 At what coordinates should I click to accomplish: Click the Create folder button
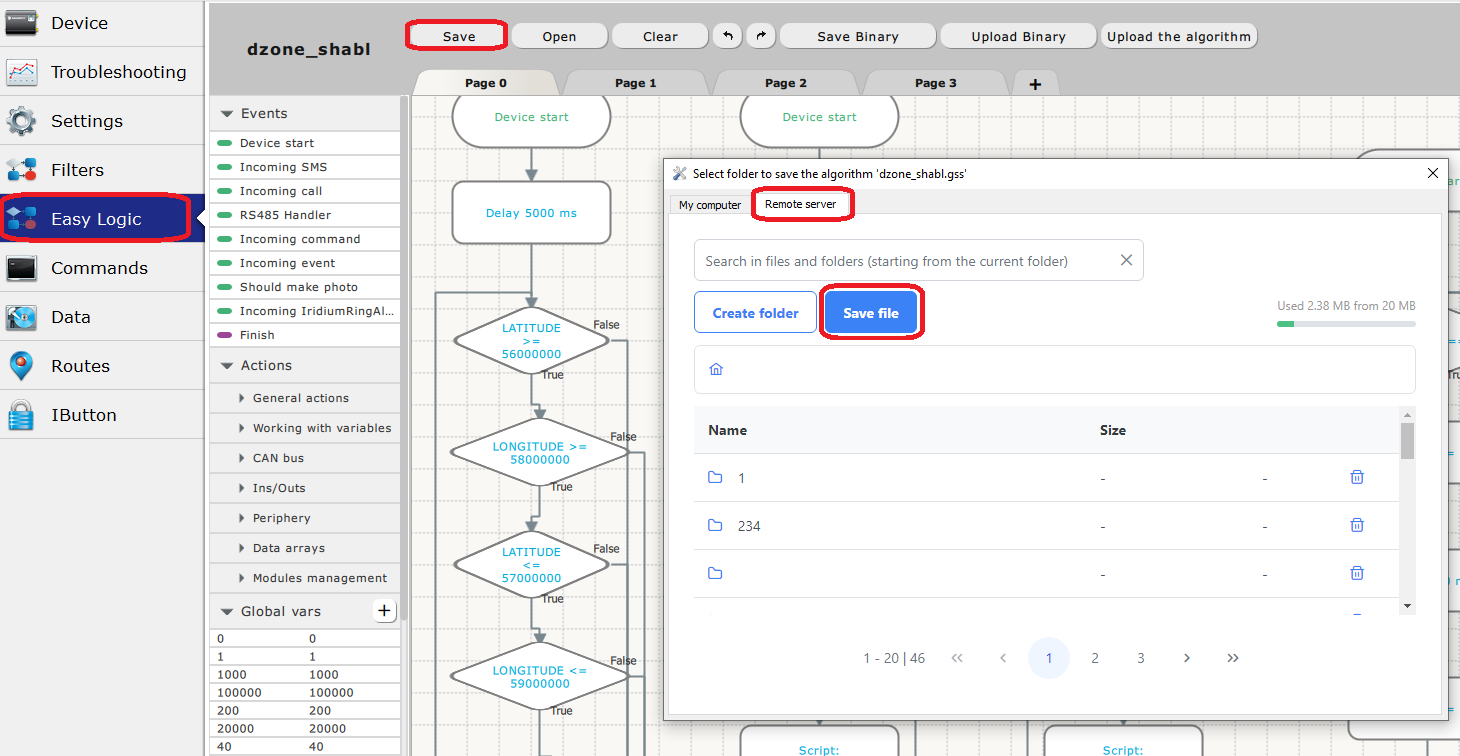tap(755, 313)
